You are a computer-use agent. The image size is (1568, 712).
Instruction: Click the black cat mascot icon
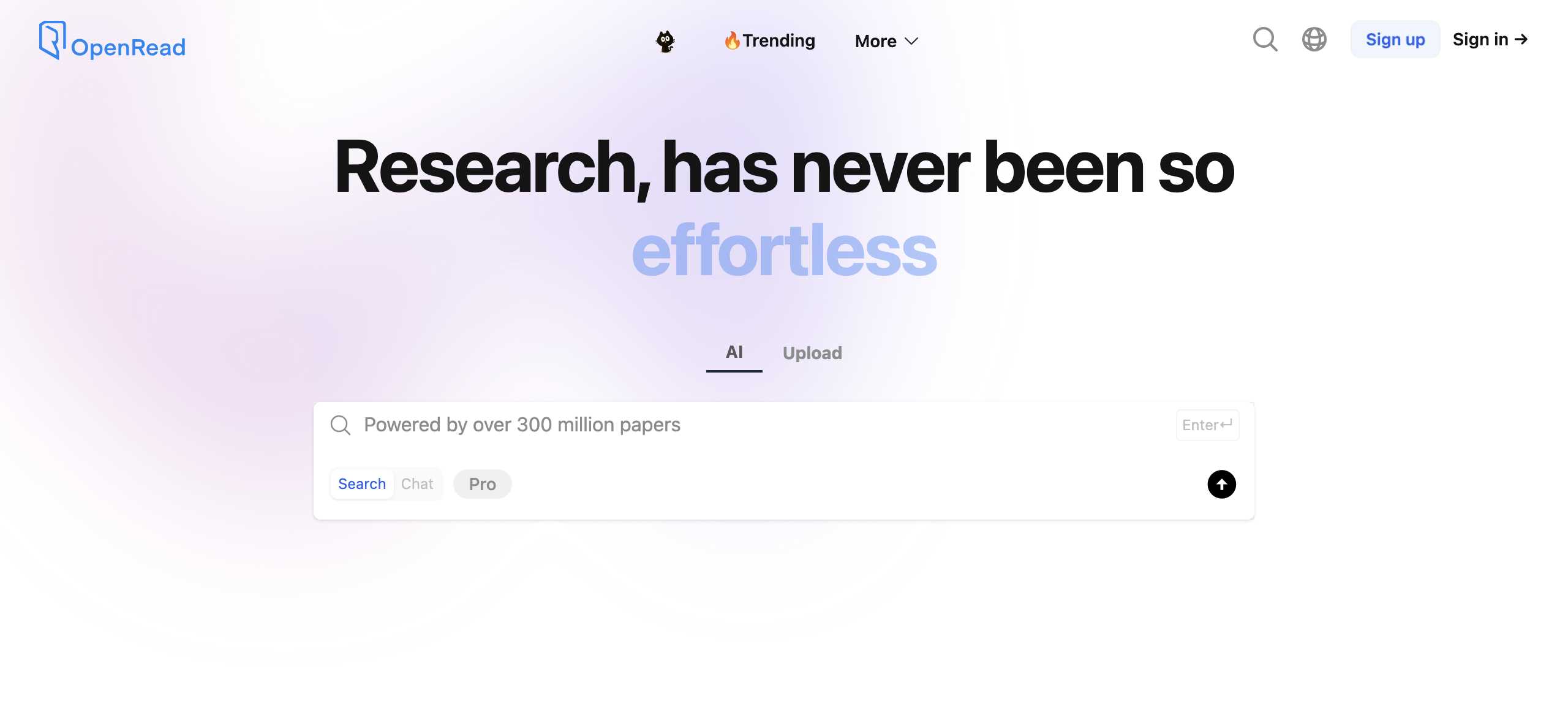coord(665,41)
